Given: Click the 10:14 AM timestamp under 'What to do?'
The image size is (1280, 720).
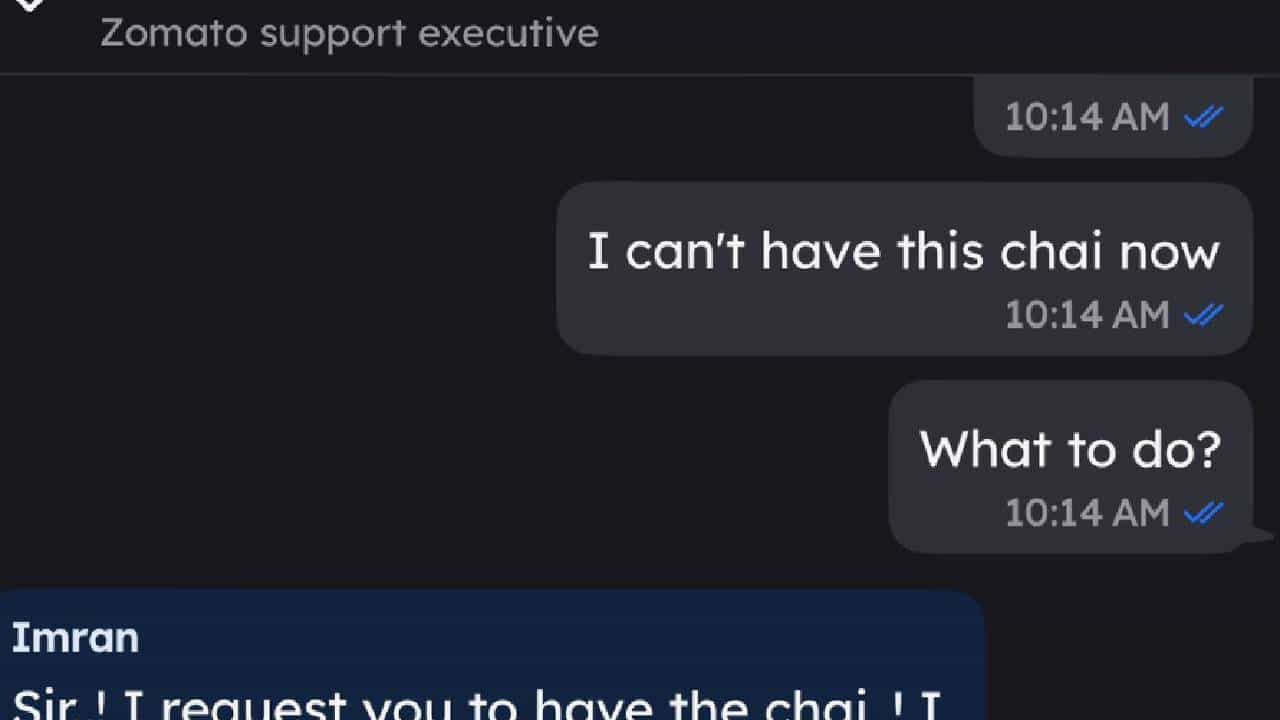Looking at the screenshot, I should pos(1087,513).
